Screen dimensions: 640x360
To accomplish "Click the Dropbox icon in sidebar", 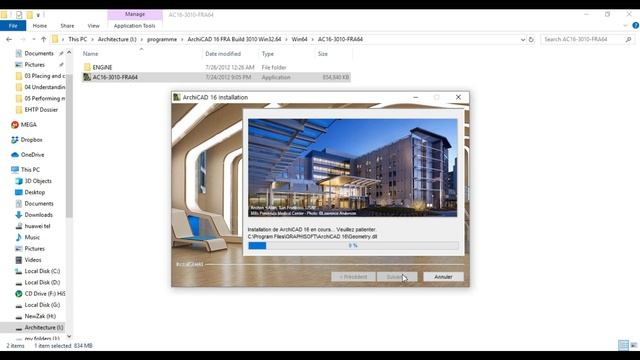I will [x=15, y=140].
